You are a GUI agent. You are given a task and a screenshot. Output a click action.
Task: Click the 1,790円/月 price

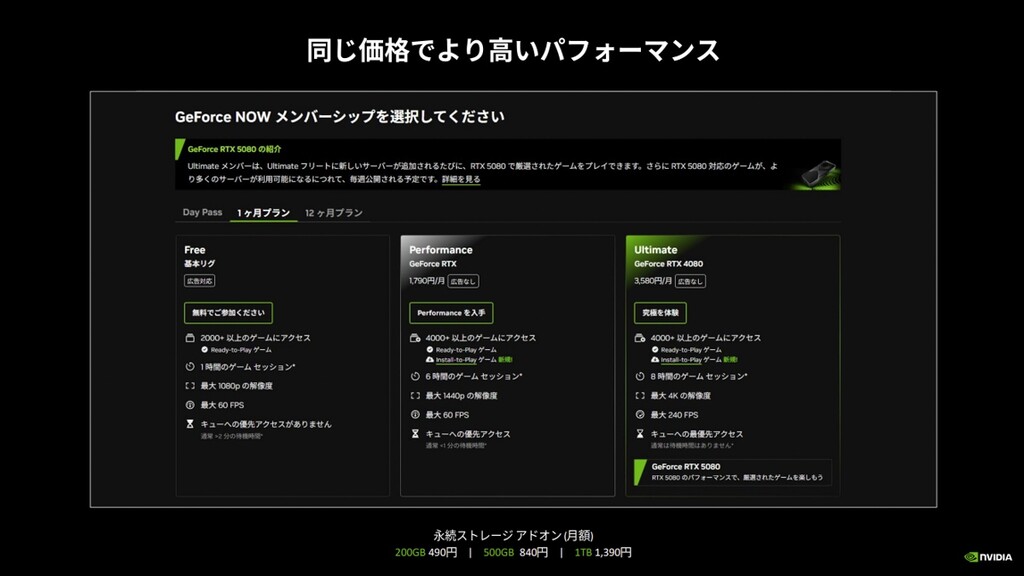(x=427, y=281)
